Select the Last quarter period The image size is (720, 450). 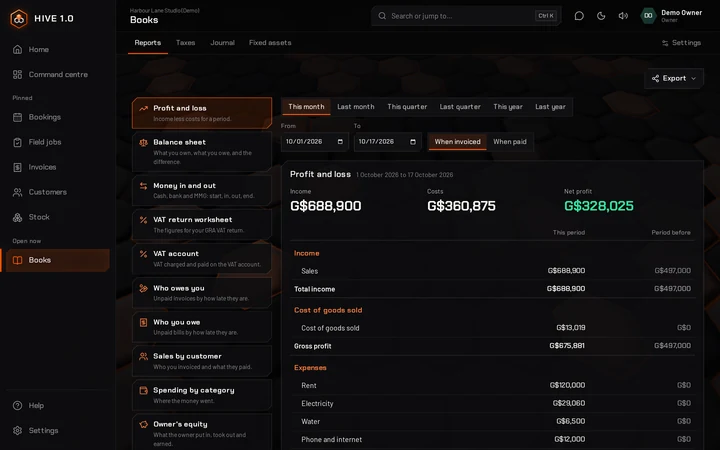pos(460,107)
